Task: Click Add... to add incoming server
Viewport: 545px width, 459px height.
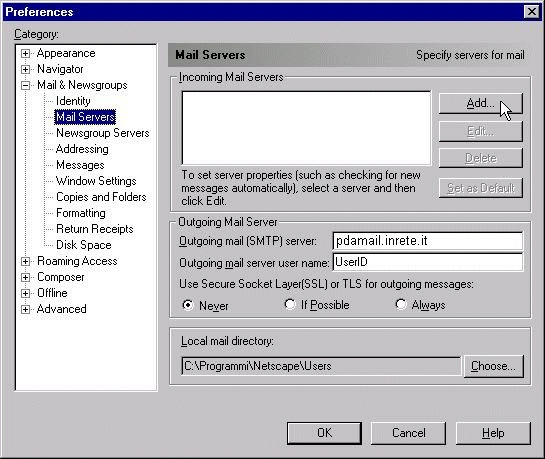Action: point(481,103)
